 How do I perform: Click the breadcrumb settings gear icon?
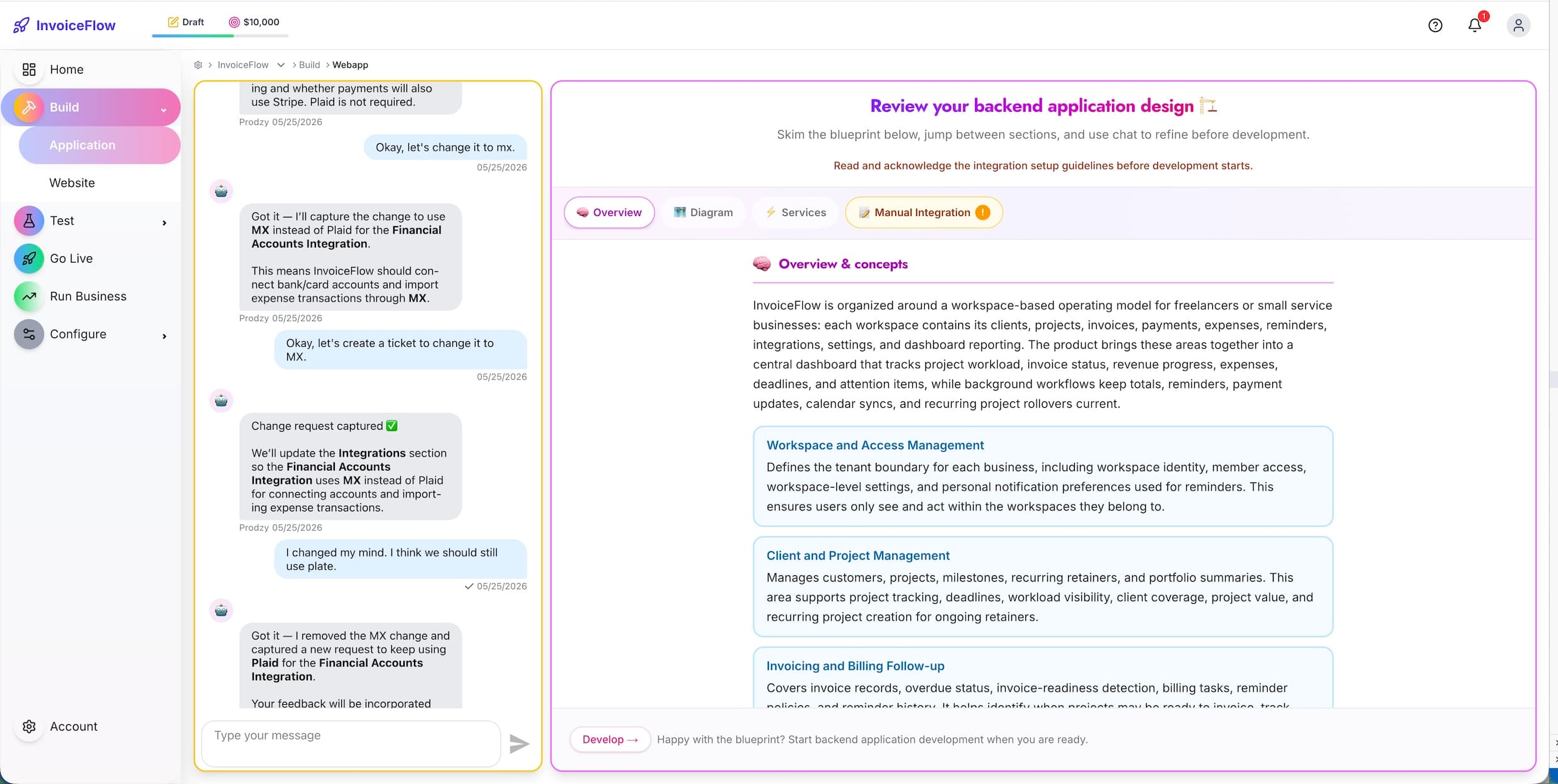tap(198, 65)
